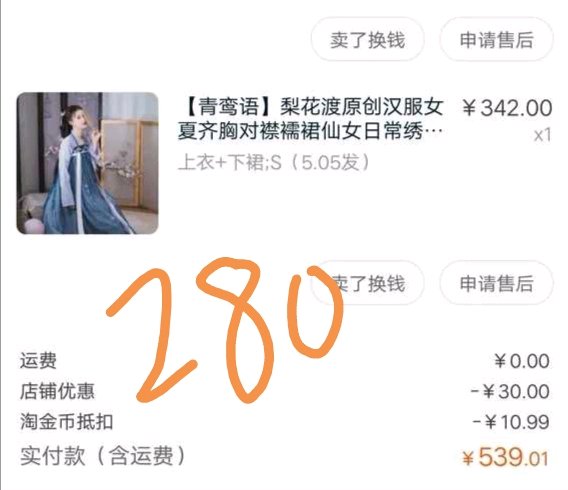The height and width of the screenshot is (490, 568).
Task: Tap the lower 申请售后 button
Action: tap(496, 283)
